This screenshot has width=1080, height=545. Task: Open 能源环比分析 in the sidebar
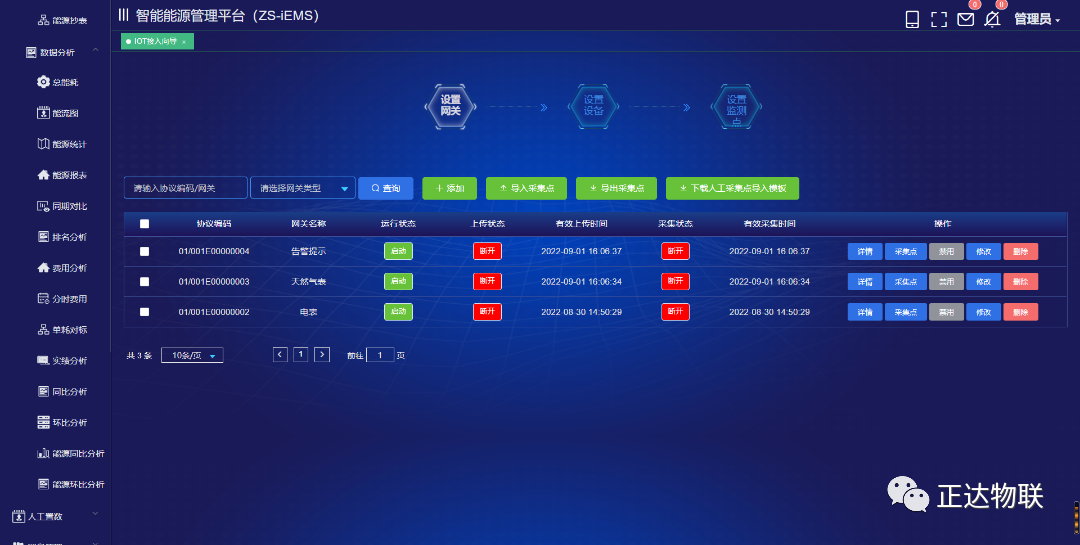(x=71, y=484)
